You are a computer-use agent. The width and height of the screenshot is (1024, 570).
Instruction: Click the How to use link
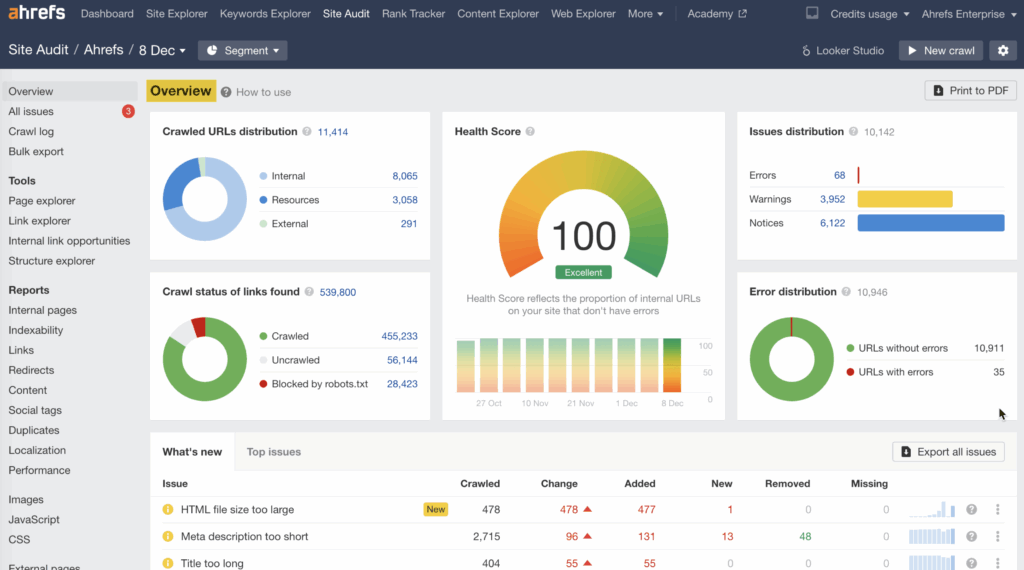point(263,92)
